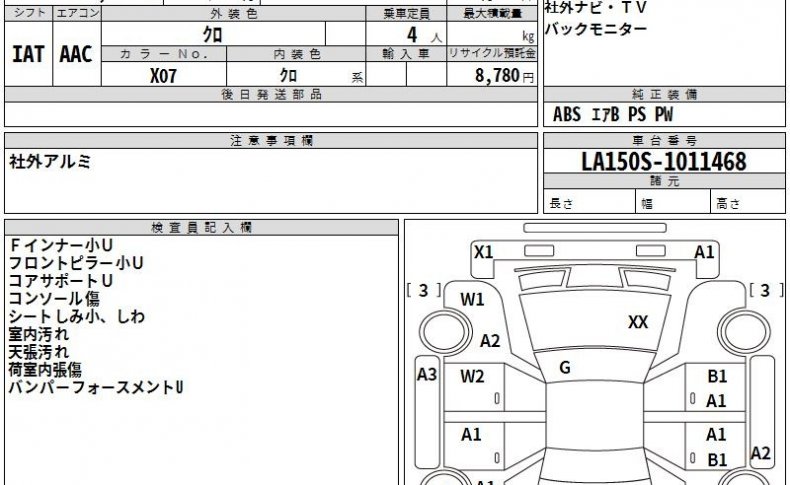Screen dimensions: 790x485
Task: Select inspector note フロントピラー小U
Action: coord(76,263)
